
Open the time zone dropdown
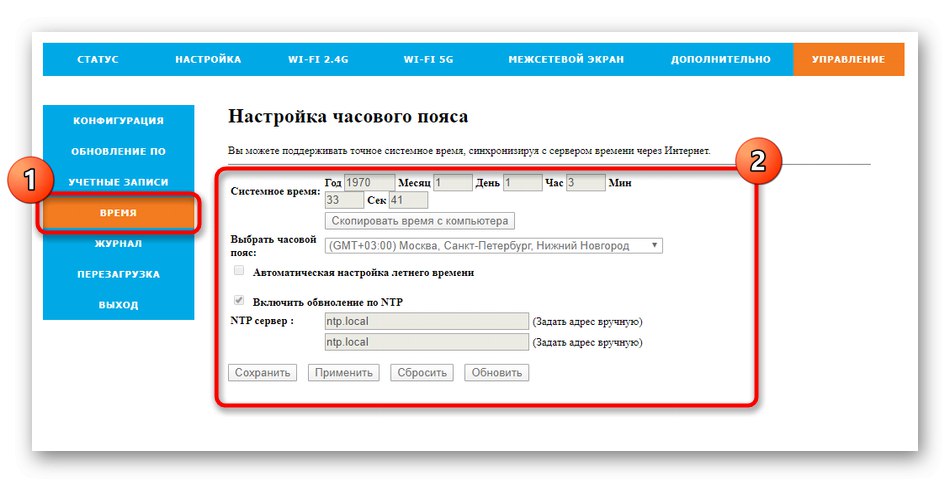pyautogui.click(x=494, y=245)
